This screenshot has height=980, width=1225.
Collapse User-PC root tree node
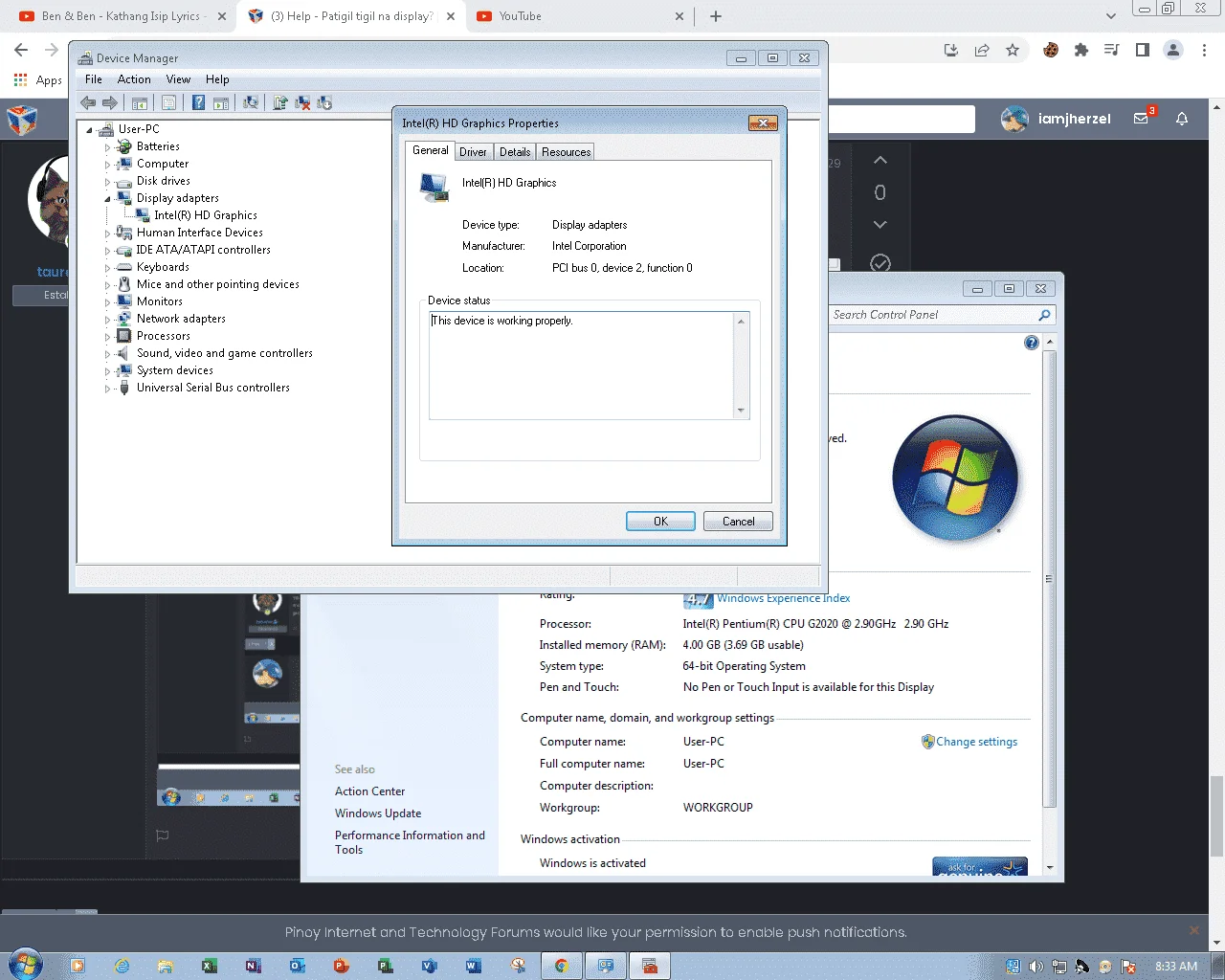[90, 130]
